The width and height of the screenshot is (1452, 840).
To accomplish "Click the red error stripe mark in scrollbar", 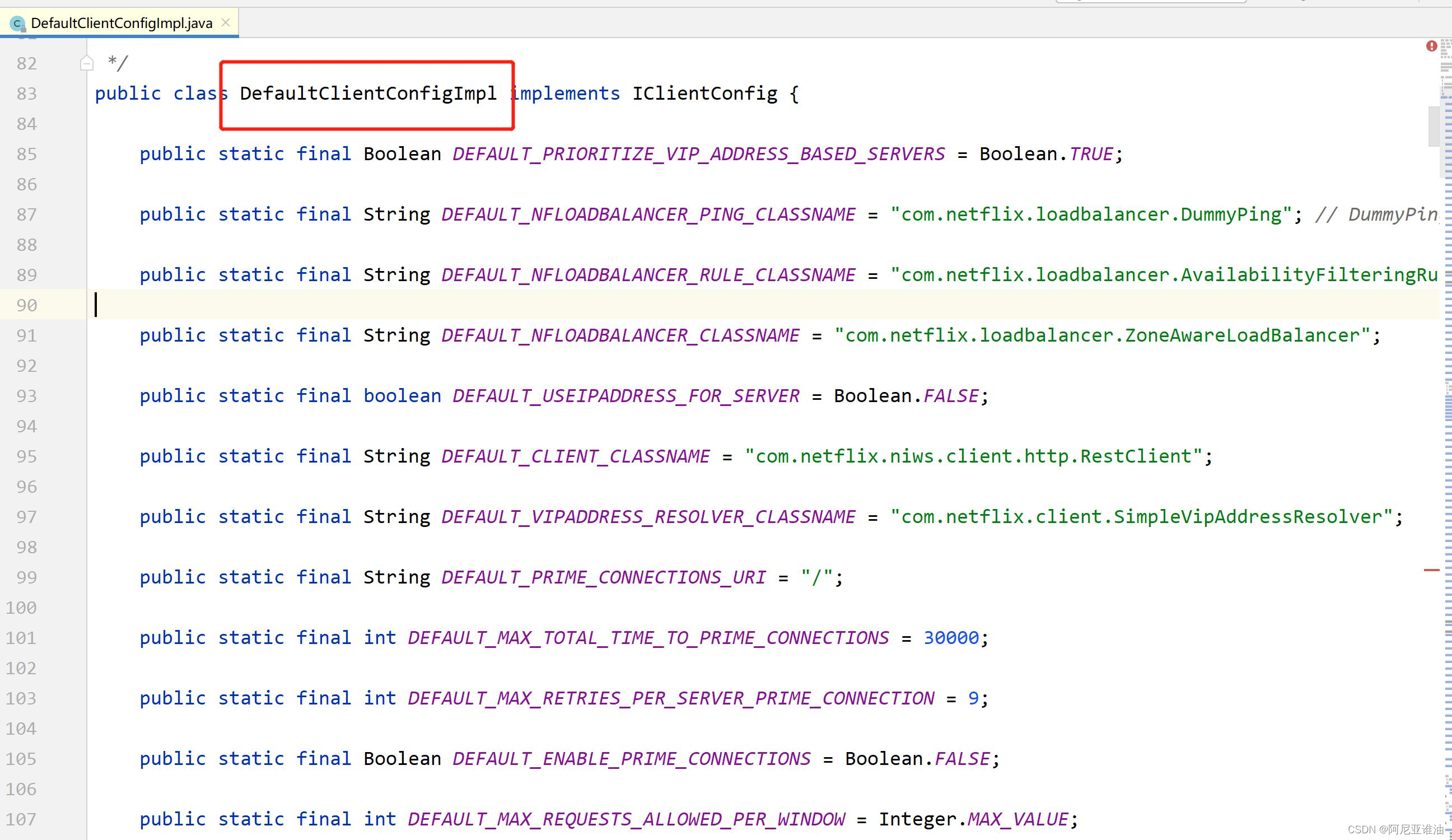I will click(1431, 570).
